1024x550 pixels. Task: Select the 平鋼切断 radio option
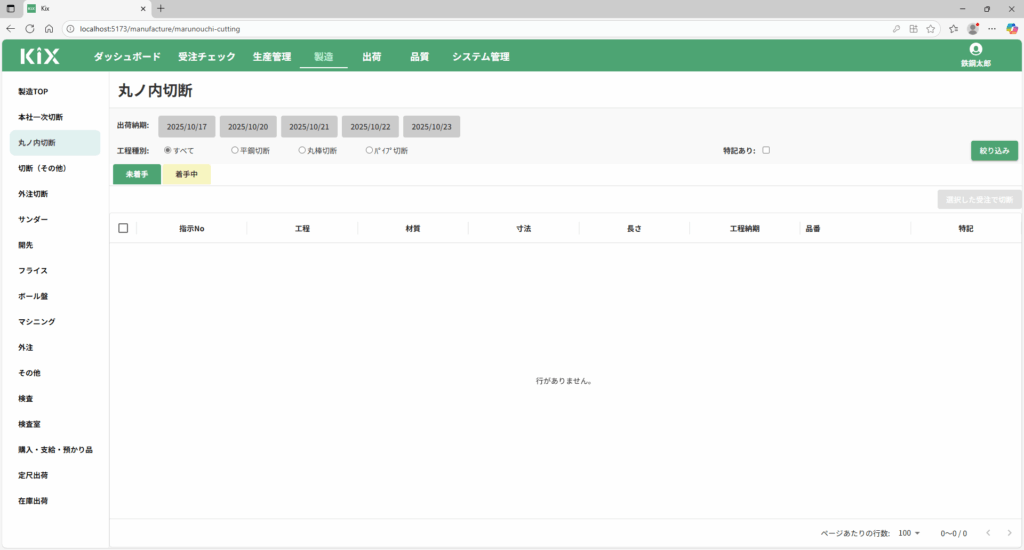(x=235, y=150)
